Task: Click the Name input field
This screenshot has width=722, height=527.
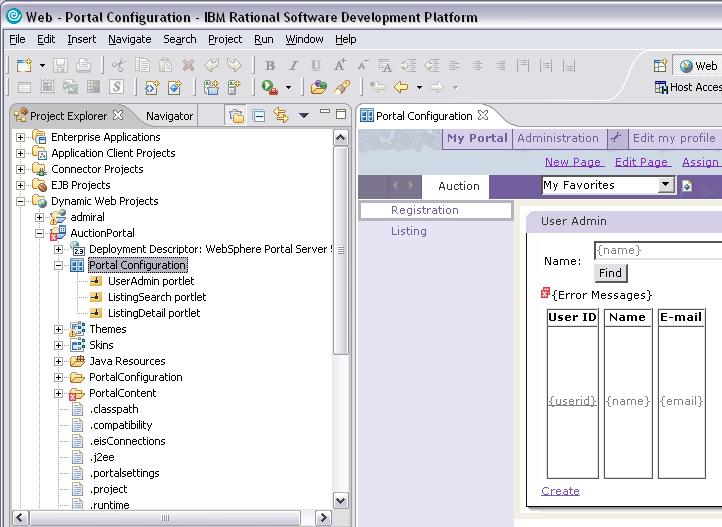Action: 658,251
